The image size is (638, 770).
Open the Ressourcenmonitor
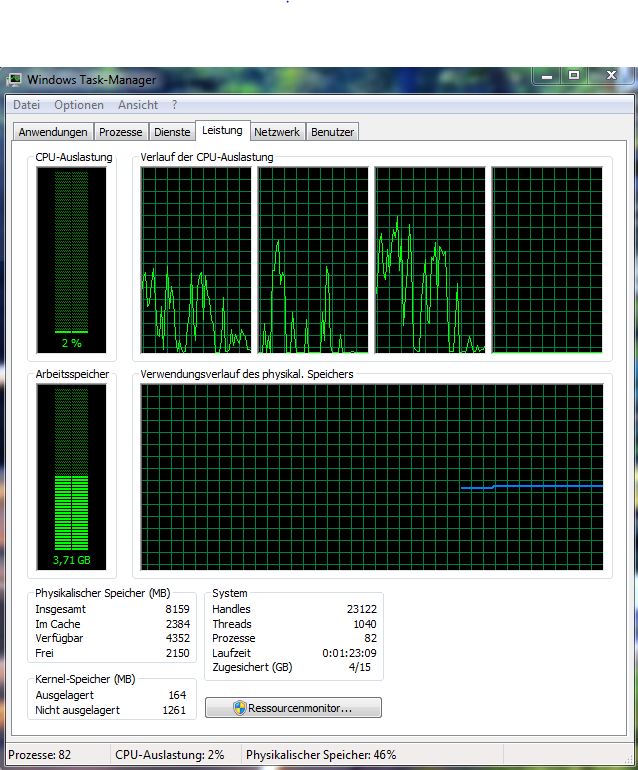tap(293, 708)
